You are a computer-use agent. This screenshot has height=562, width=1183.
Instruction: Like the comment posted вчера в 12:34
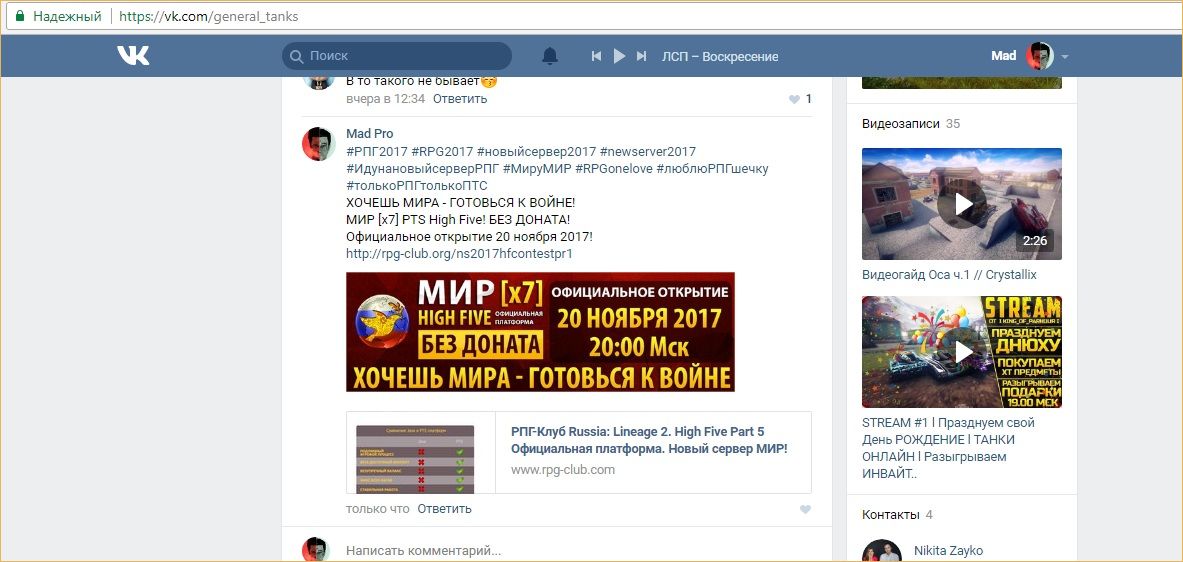(x=794, y=99)
